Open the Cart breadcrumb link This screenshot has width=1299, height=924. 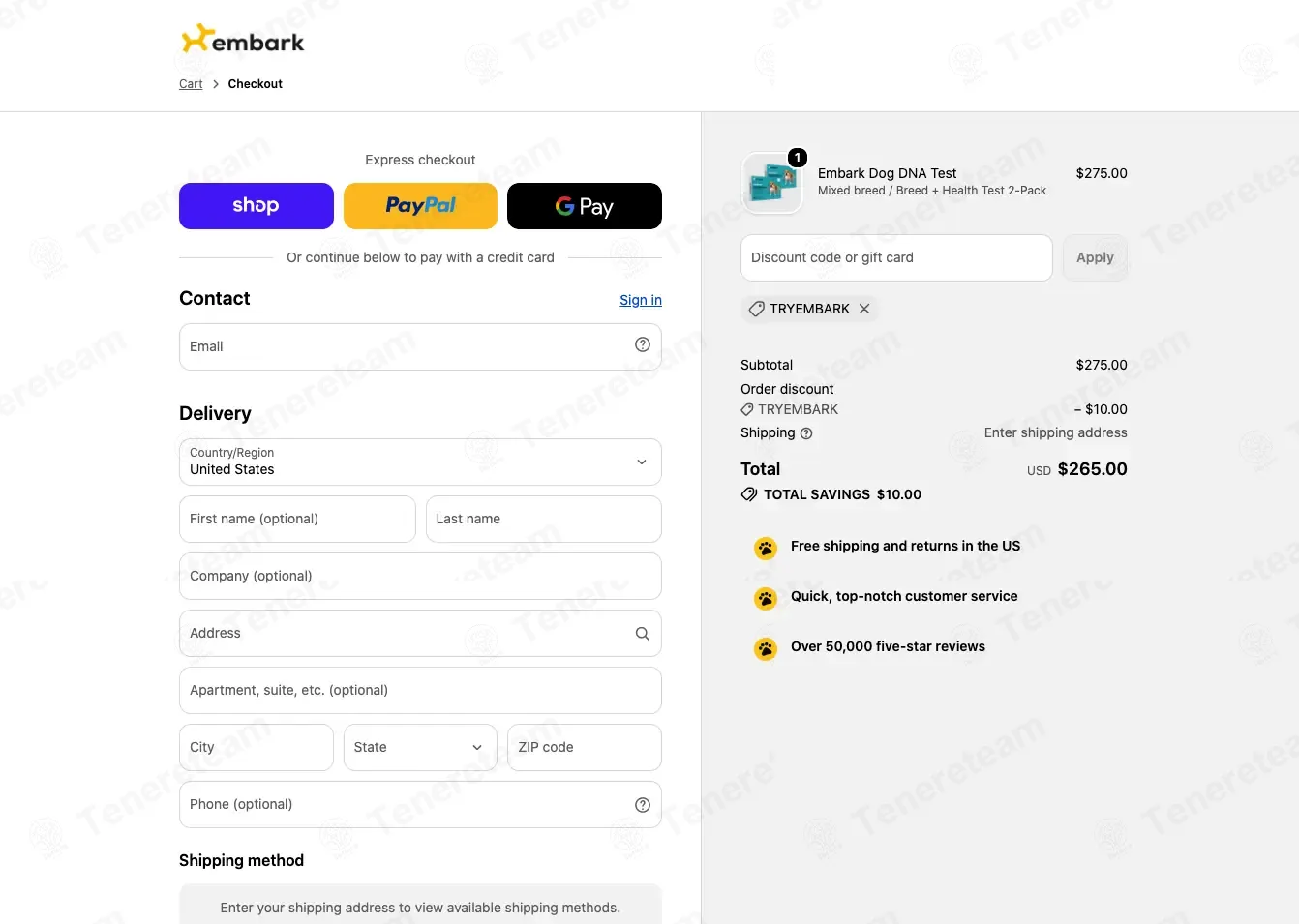[191, 84]
